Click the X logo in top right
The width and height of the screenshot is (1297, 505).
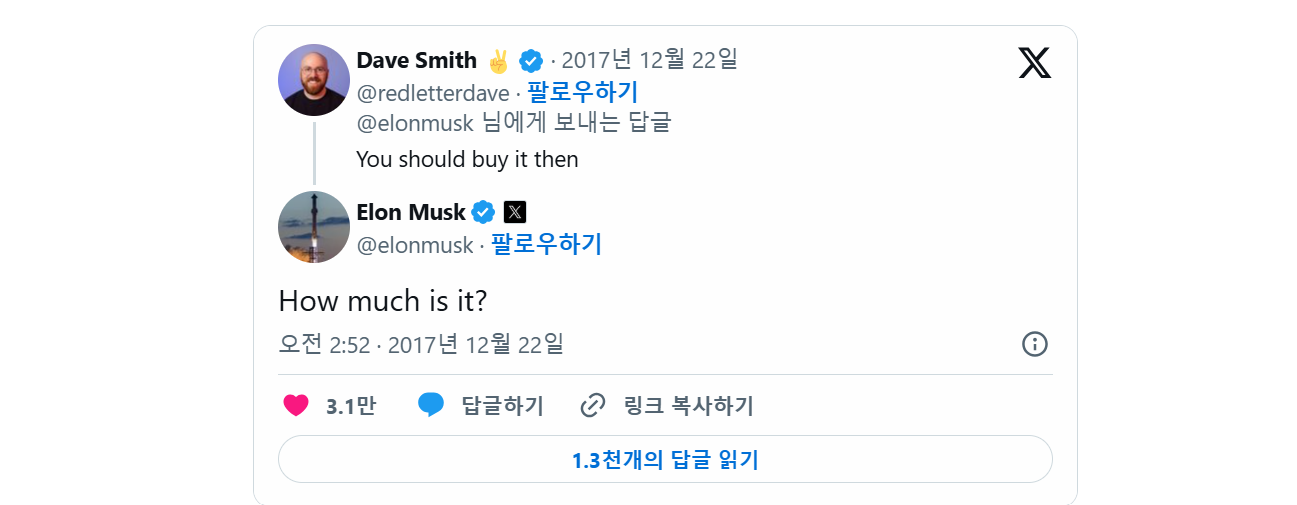(x=1034, y=62)
